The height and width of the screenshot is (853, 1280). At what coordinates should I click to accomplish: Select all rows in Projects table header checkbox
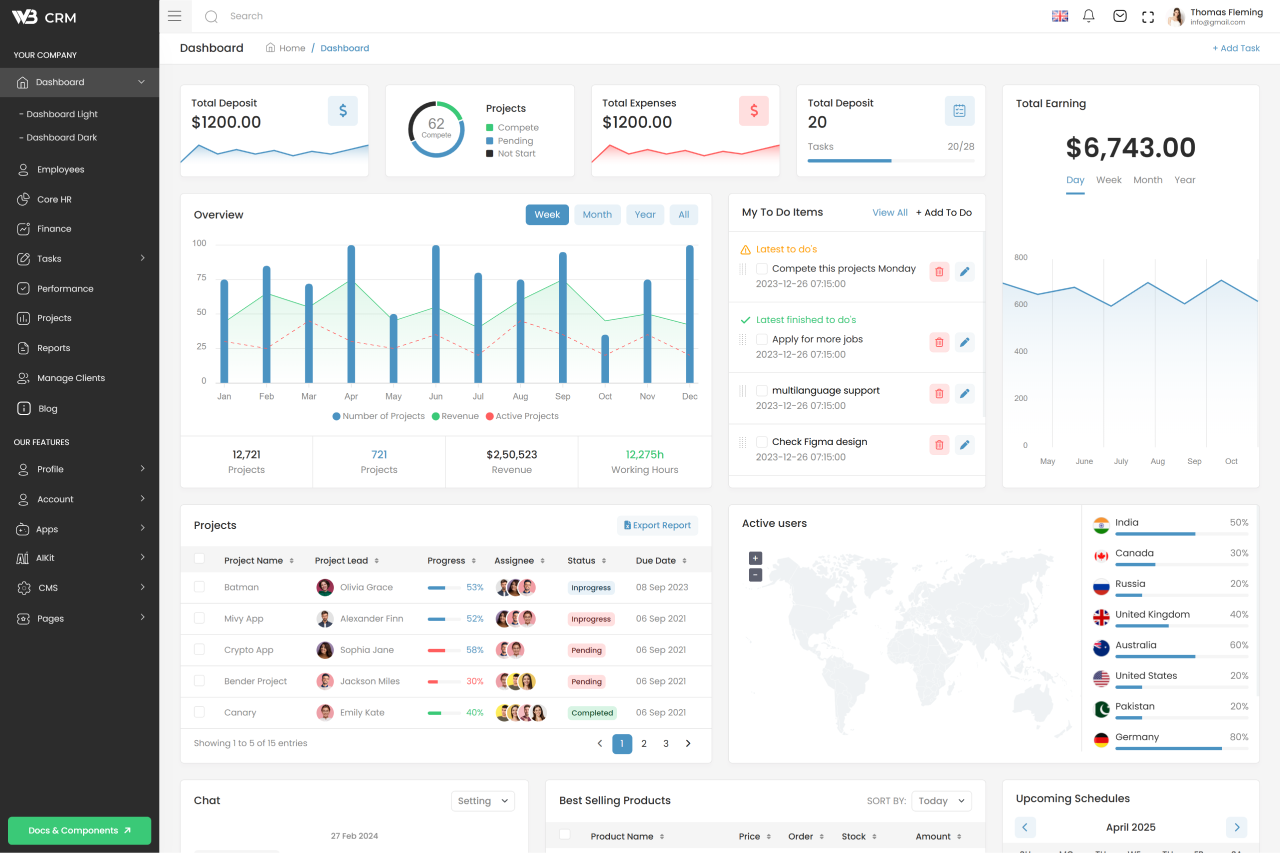coord(199,559)
